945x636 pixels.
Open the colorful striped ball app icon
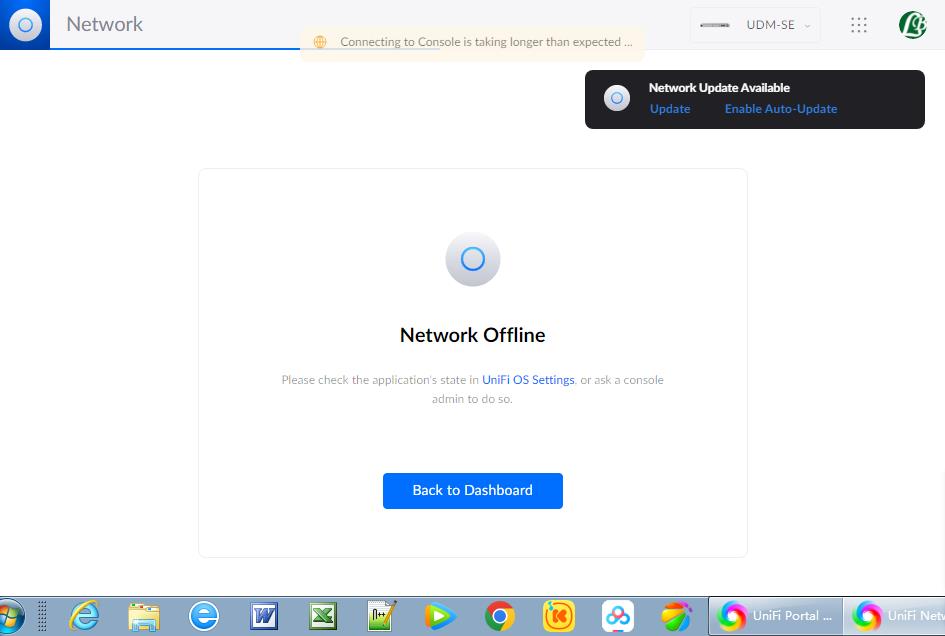[x=676, y=617]
